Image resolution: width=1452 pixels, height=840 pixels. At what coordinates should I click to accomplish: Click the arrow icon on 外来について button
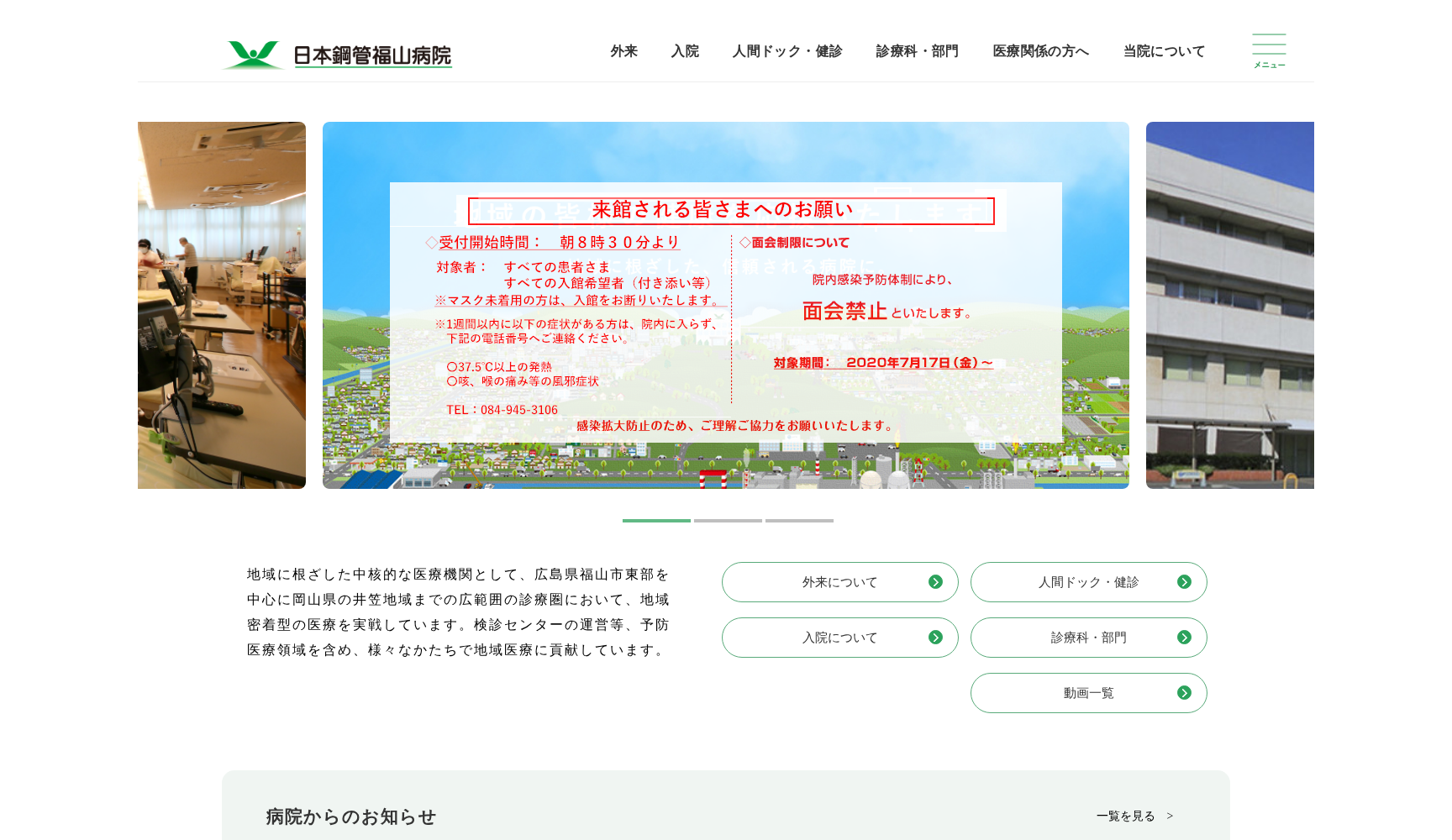(x=935, y=582)
